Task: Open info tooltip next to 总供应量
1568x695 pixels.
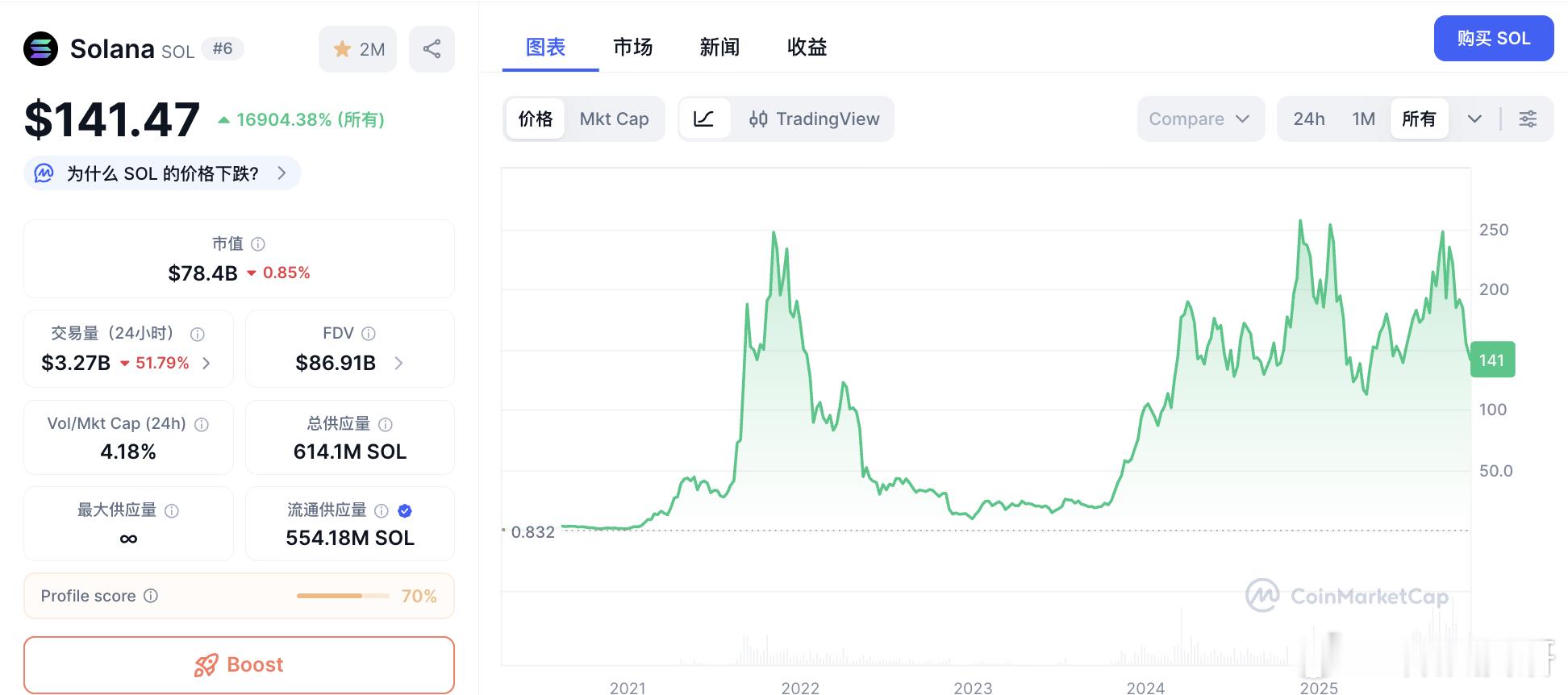Action: click(x=386, y=424)
